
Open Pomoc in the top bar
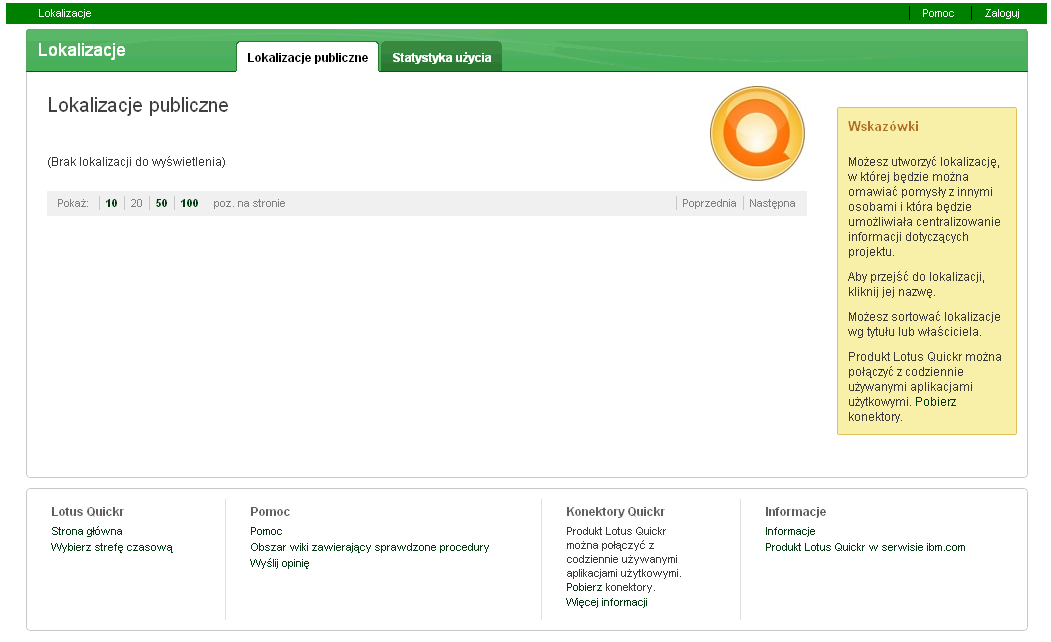(x=937, y=13)
